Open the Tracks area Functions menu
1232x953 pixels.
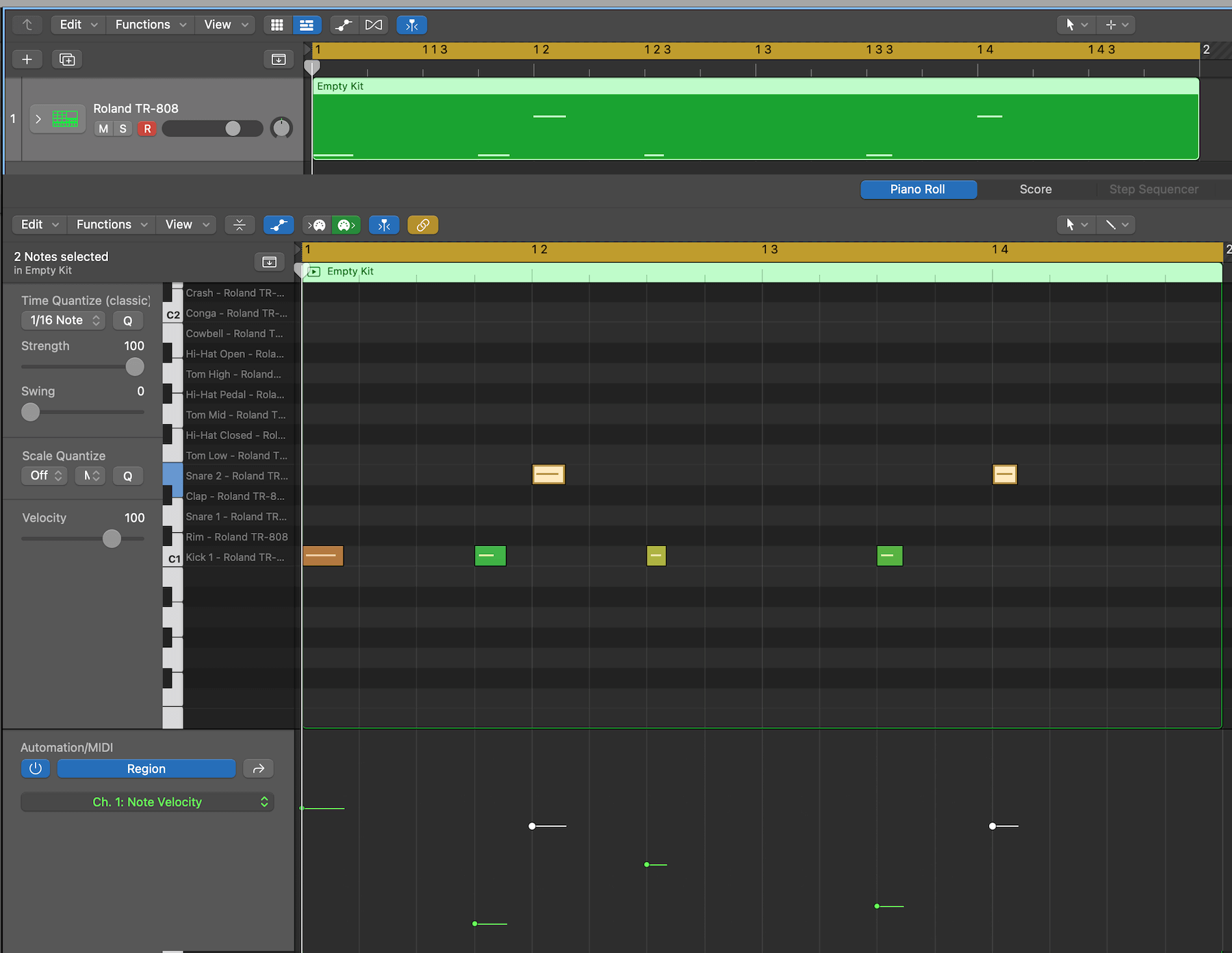(151, 25)
